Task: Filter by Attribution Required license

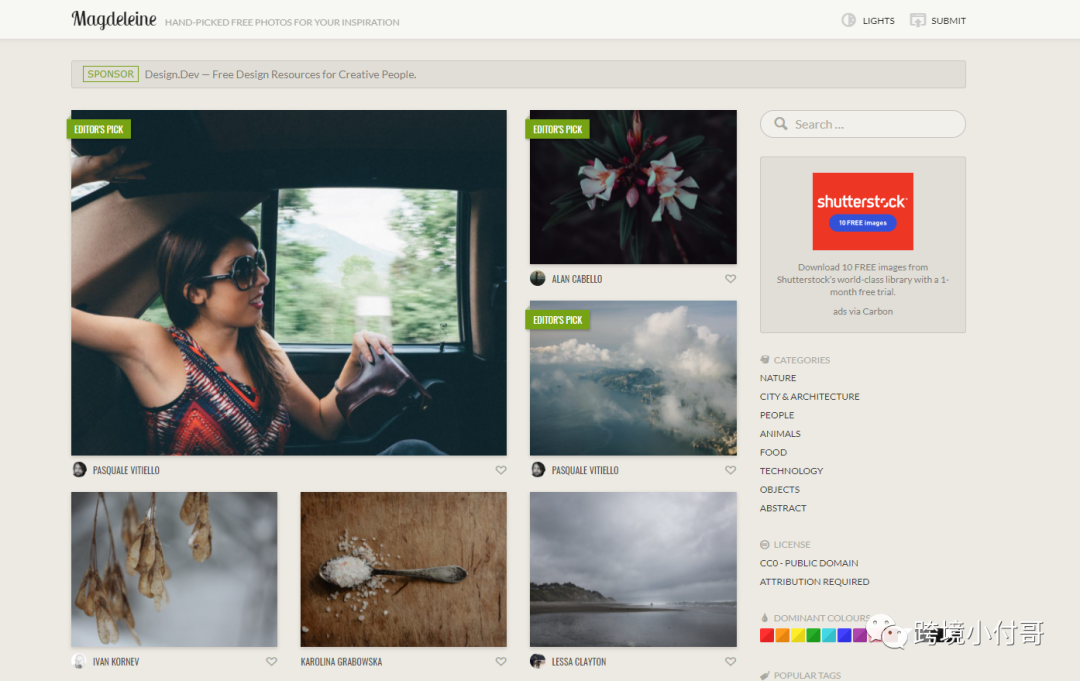Action: click(814, 582)
